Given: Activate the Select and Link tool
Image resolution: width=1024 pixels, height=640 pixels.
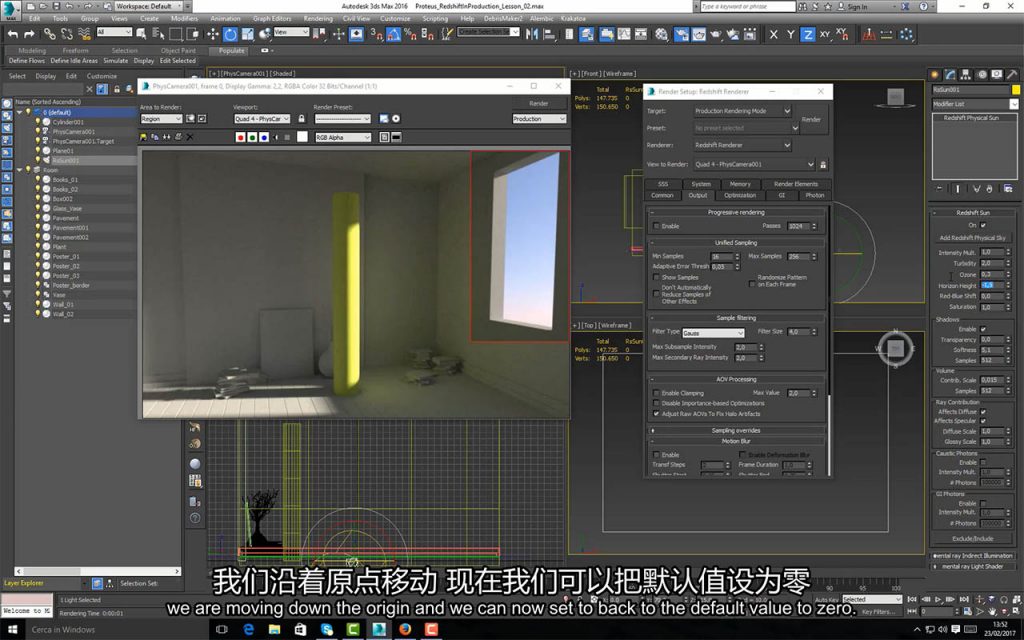Looking at the screenshot, I should coord(50,34).
